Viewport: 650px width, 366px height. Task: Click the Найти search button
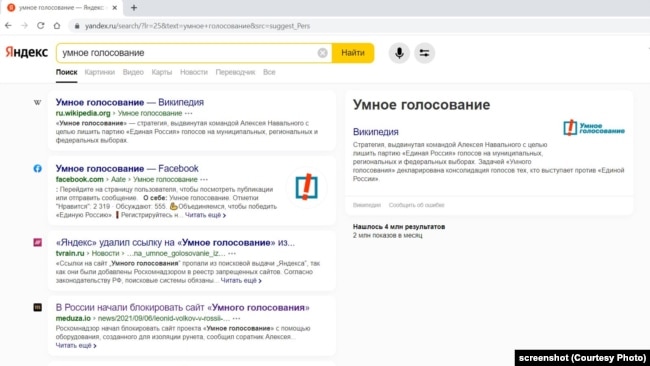(353, 53)
